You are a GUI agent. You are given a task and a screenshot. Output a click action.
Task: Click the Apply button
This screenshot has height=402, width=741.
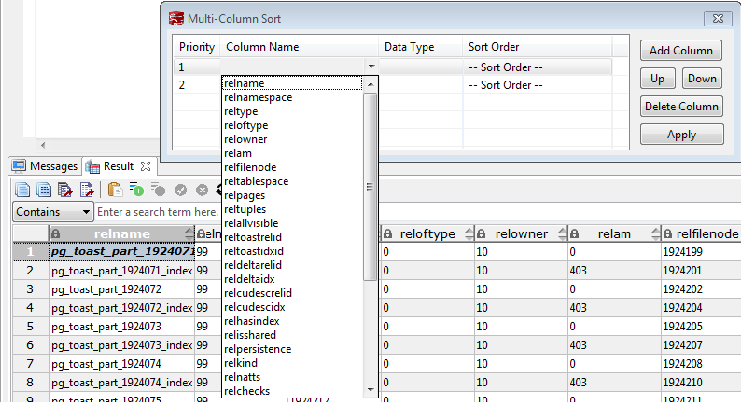pyautogui.click(x=681, y=135)
